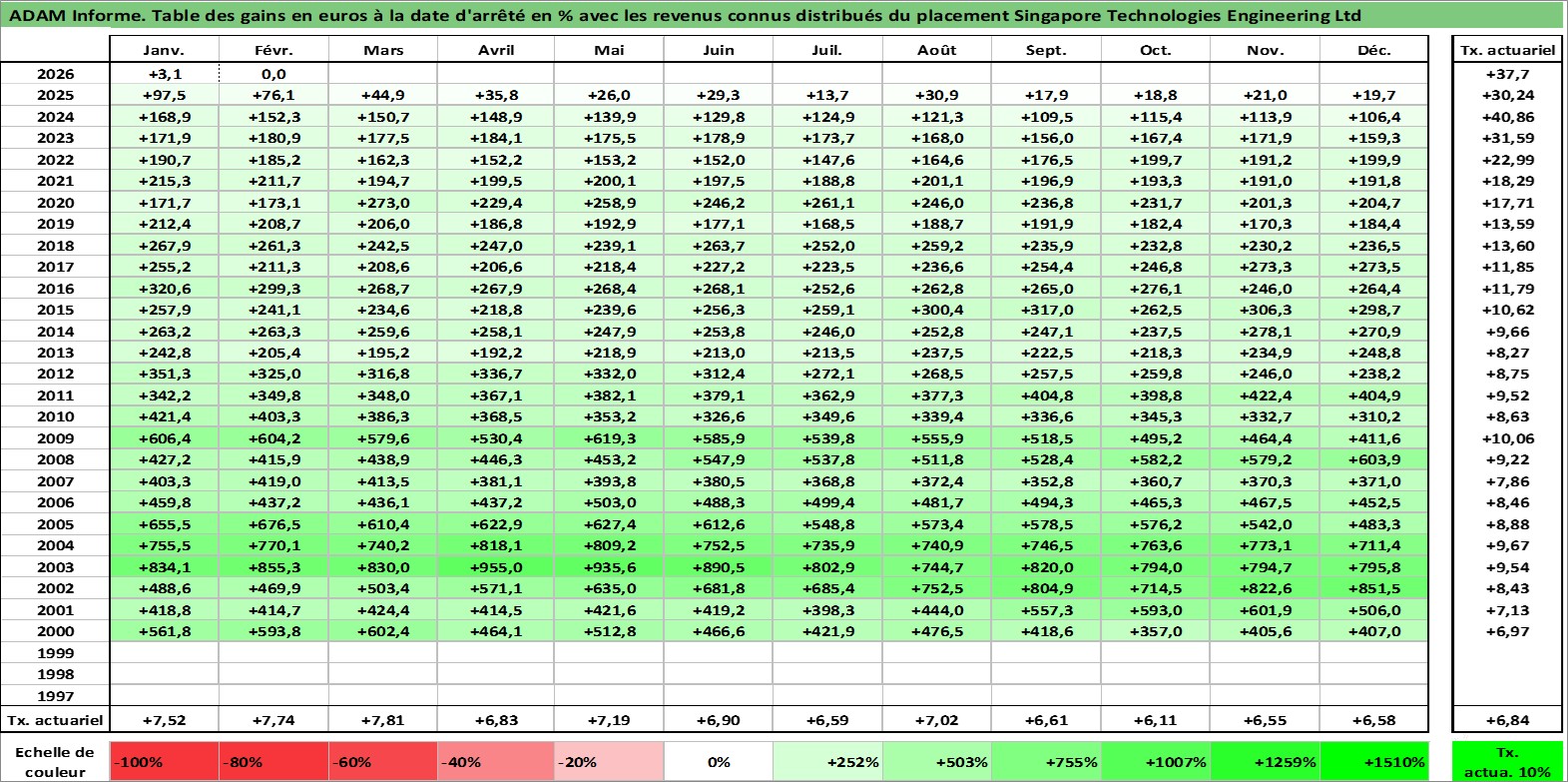Click the +357,0 cell for October 2000

coord(1156,631)
